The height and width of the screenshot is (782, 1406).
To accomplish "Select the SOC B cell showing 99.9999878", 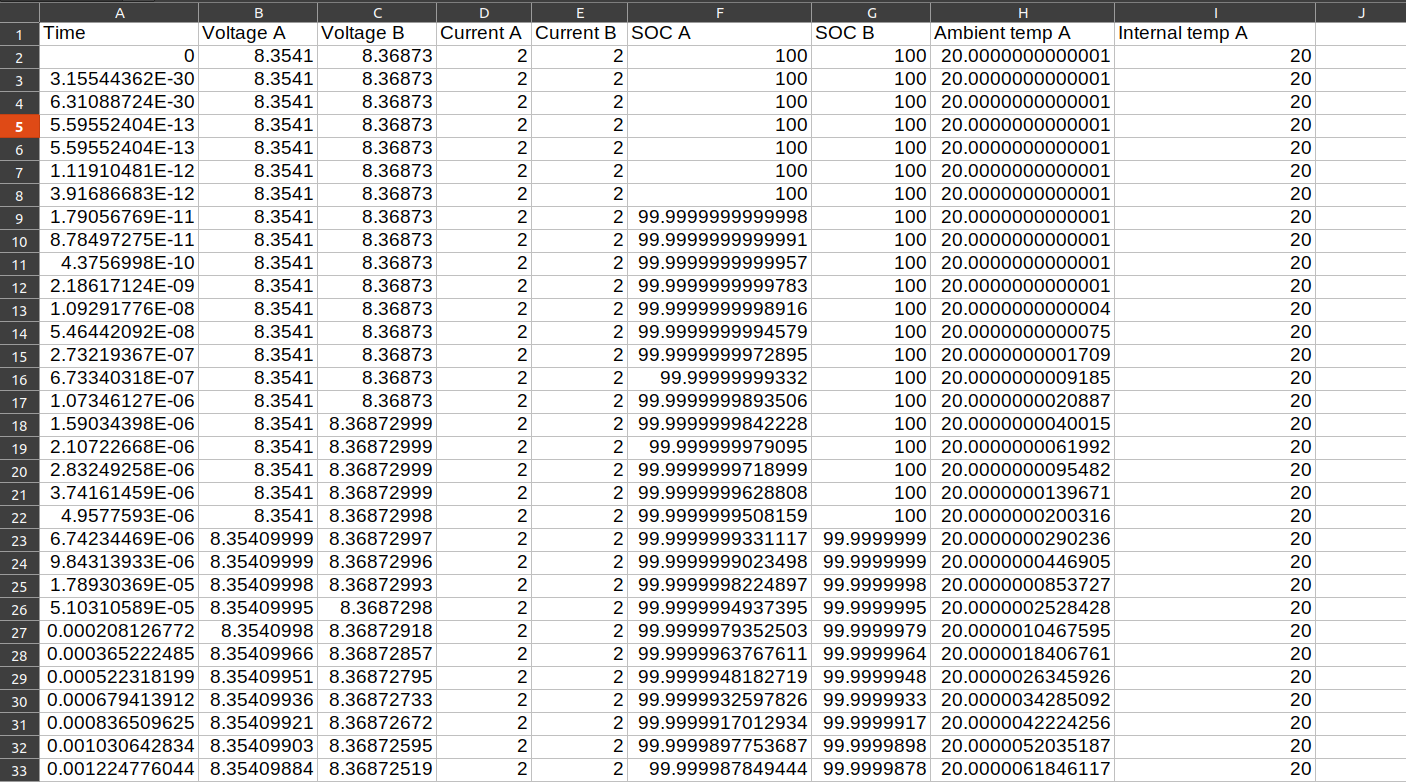I will click(870, 769).
